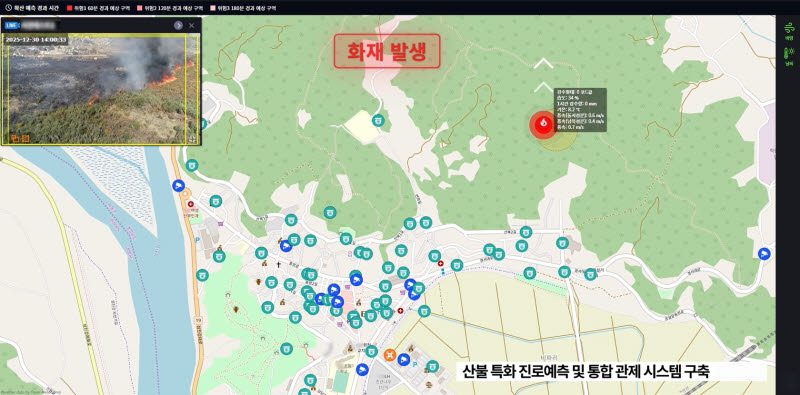Click the live fire camera video feed
The width and height of the screenshot is (800, 395).
[x=102, y=89]
